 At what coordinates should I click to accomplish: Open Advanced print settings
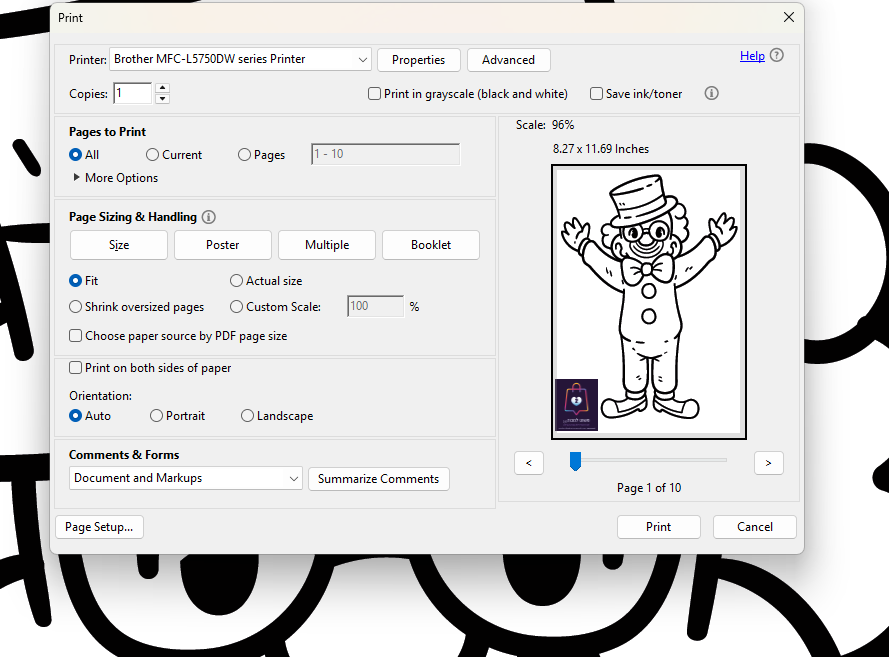click(x=509, y=60)
